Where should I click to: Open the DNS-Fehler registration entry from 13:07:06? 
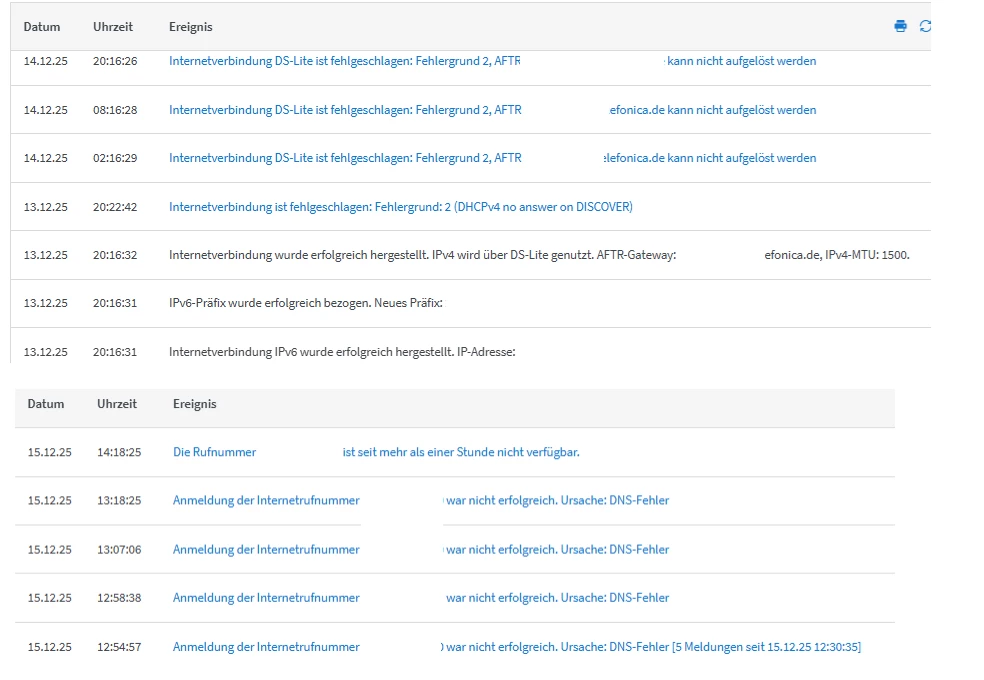[x=266, y=549]
